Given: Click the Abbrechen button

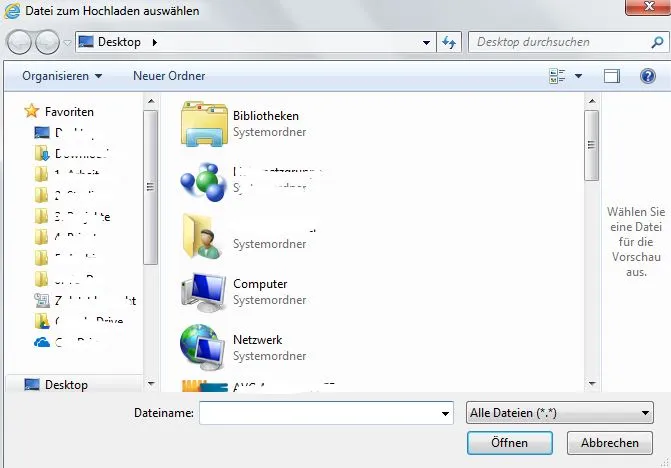Looking at the screenshot, I should coord(610,443).
